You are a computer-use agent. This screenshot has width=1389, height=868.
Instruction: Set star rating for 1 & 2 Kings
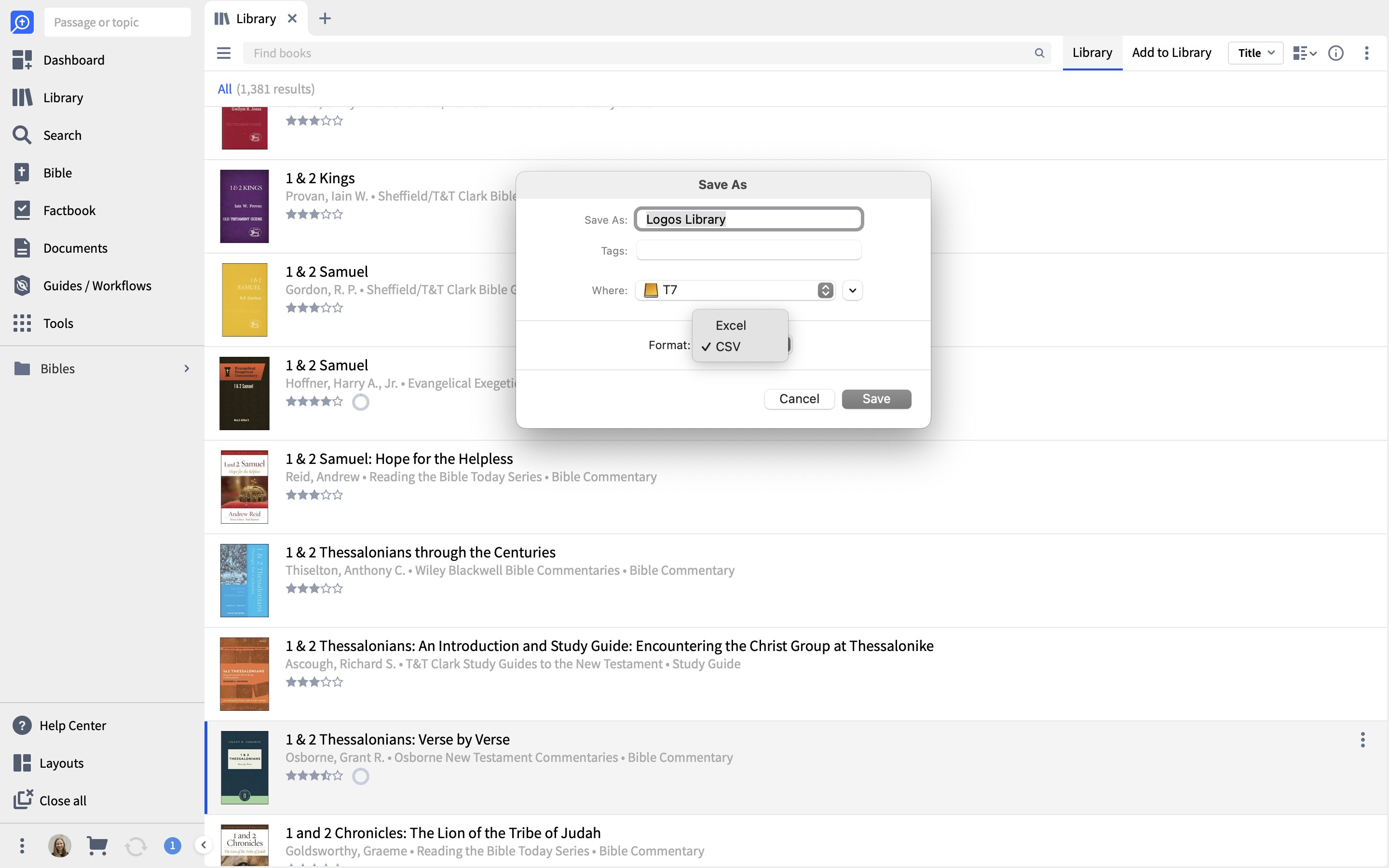tap(314, 214)
